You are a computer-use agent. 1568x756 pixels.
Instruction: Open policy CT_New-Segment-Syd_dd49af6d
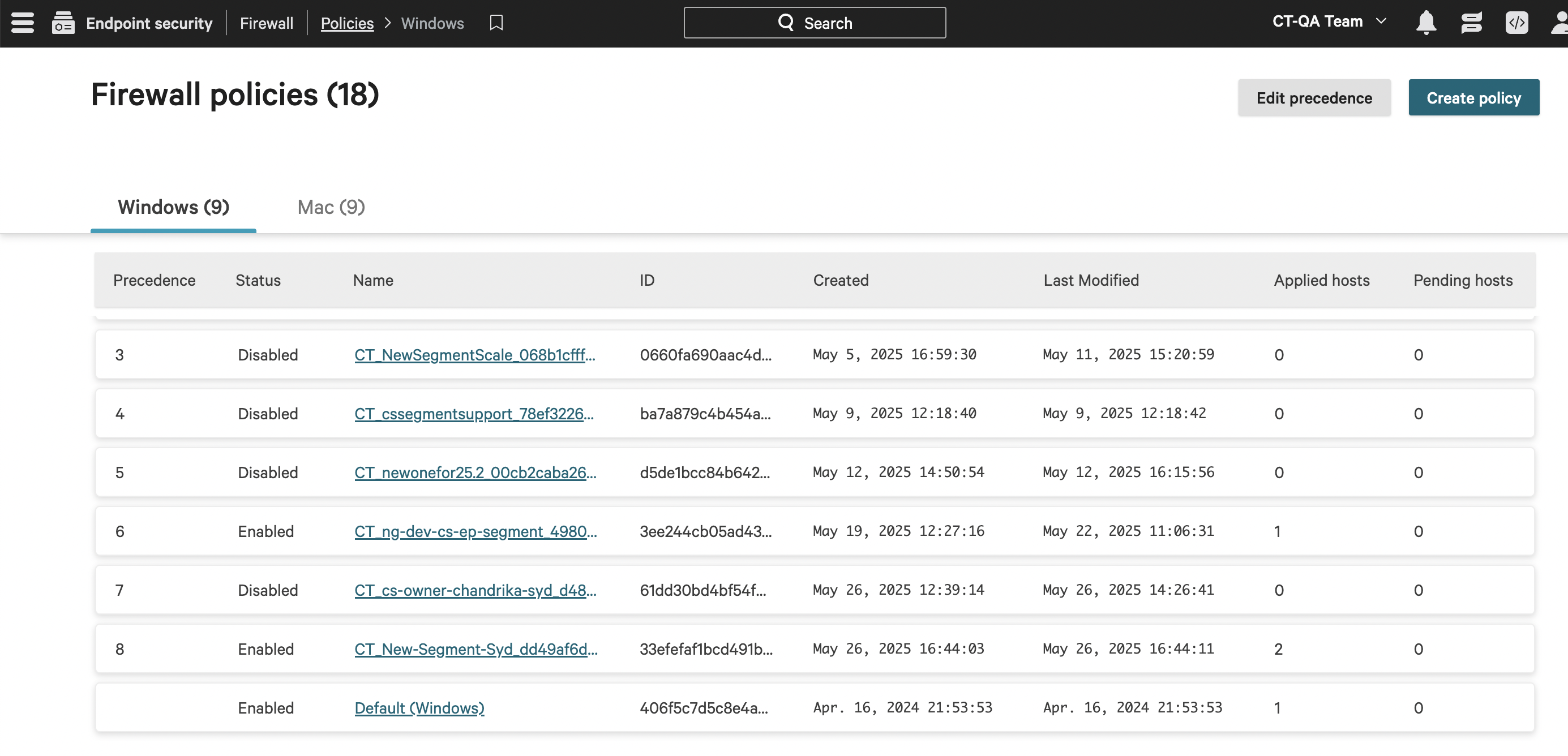pos(475,649)
